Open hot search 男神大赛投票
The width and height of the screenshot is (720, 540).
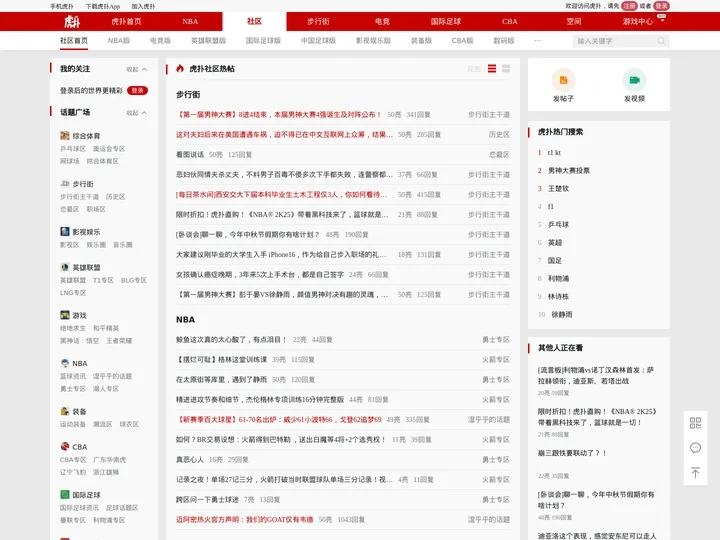[x=568, y=170]
